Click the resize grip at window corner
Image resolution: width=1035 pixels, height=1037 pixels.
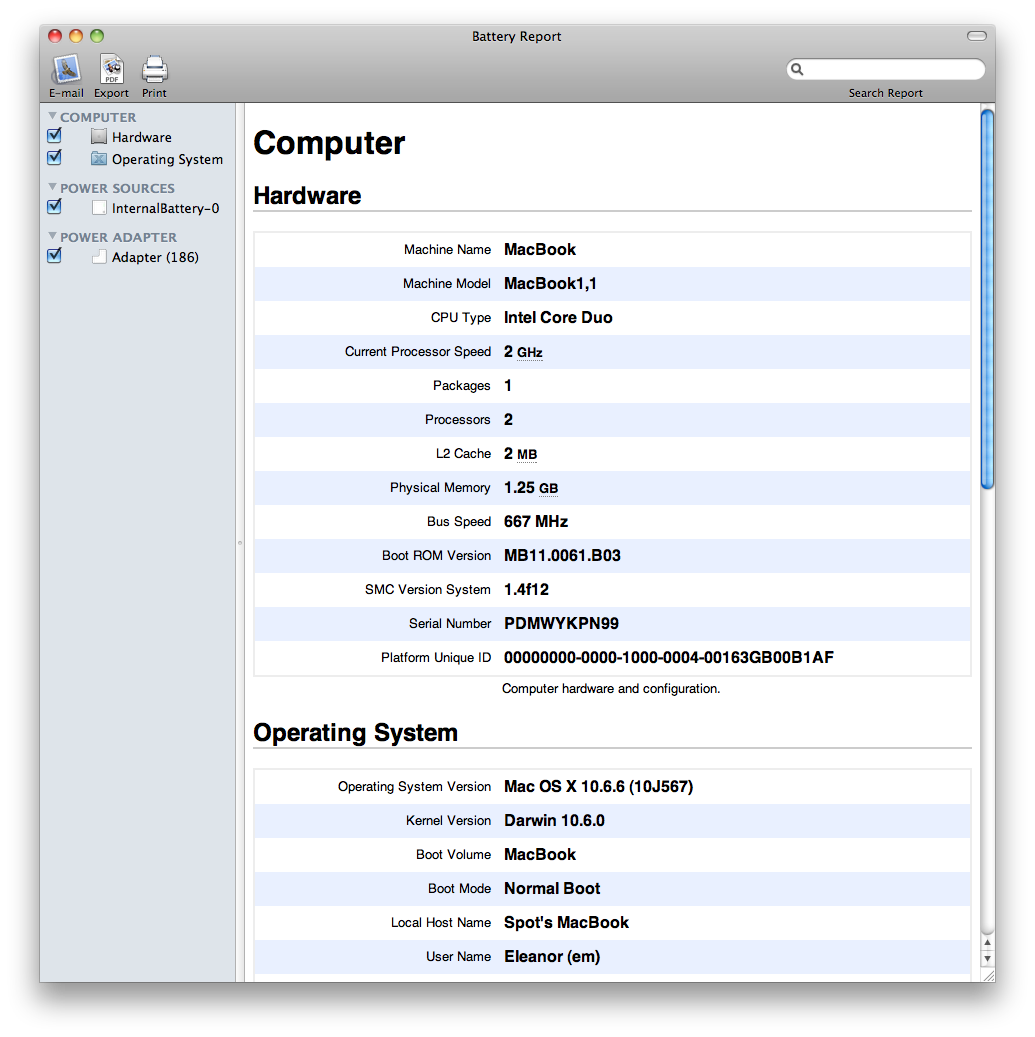click(988, 975)
